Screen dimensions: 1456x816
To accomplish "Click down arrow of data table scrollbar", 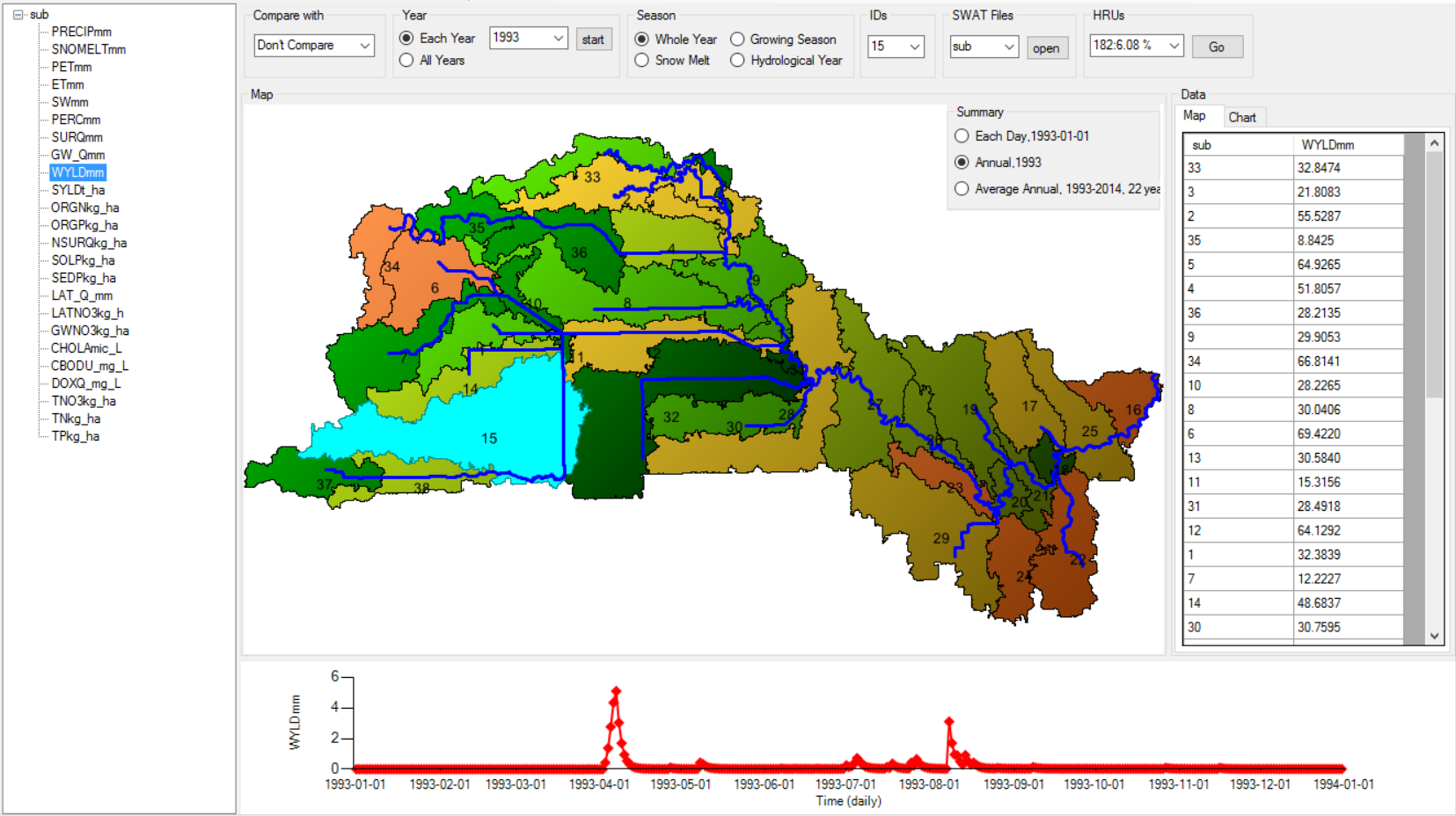I will point(1435,637).
